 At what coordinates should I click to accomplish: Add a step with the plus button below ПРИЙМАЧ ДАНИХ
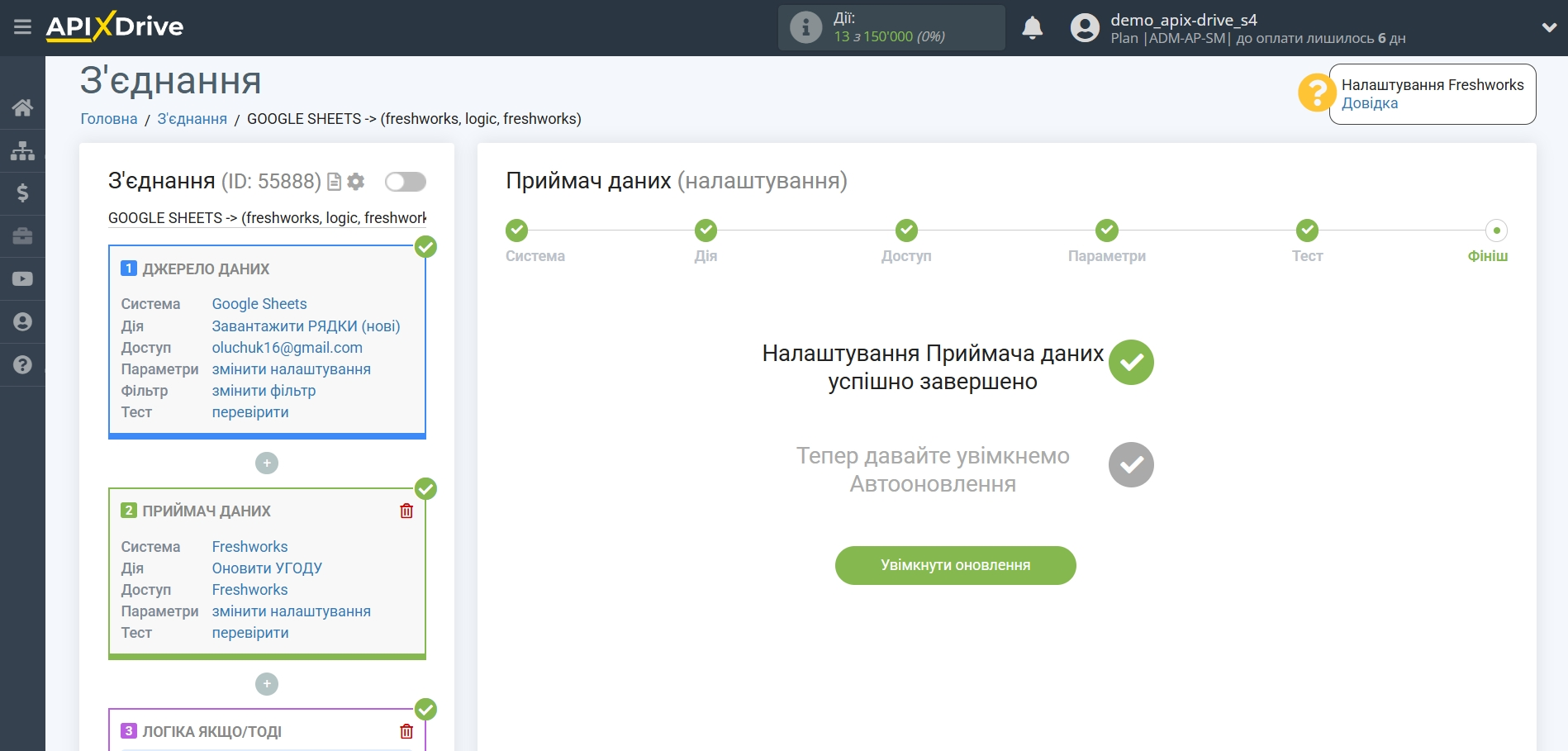[x=267, y=684]
